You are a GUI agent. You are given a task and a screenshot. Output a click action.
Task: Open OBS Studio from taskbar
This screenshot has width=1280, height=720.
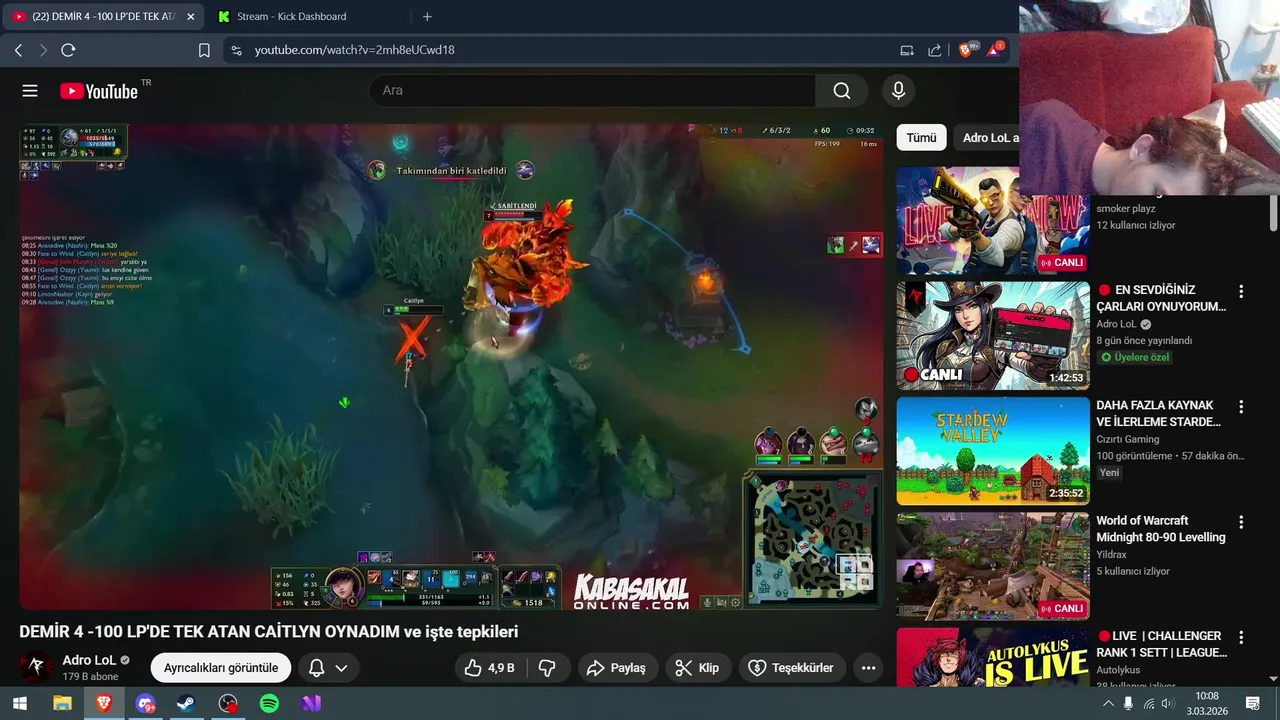[x=228, y=704]
